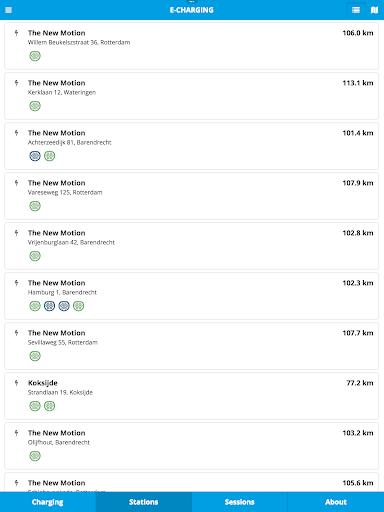Select the Sevillaweg 55 station entry
Screen dimensions: 384x512
click(x=191, y=346)
